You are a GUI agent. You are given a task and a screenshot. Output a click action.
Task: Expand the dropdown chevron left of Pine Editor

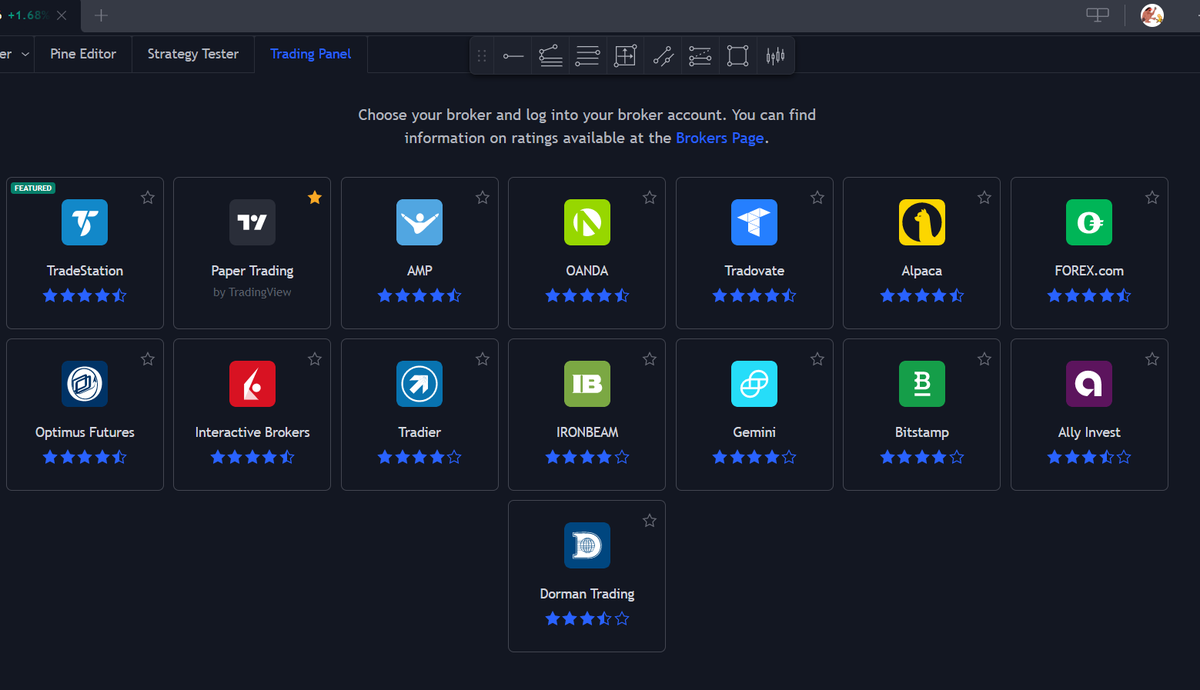click(x=25, y=53)
